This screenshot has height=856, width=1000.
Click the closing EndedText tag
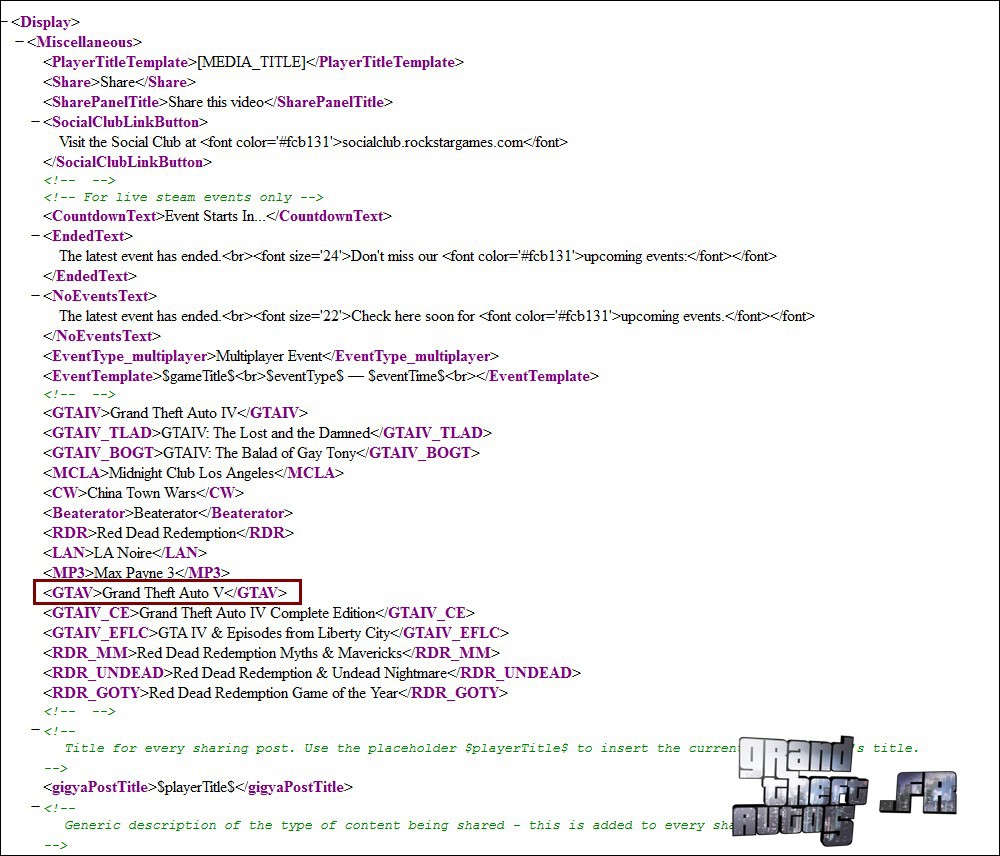(x=90, y=276)
